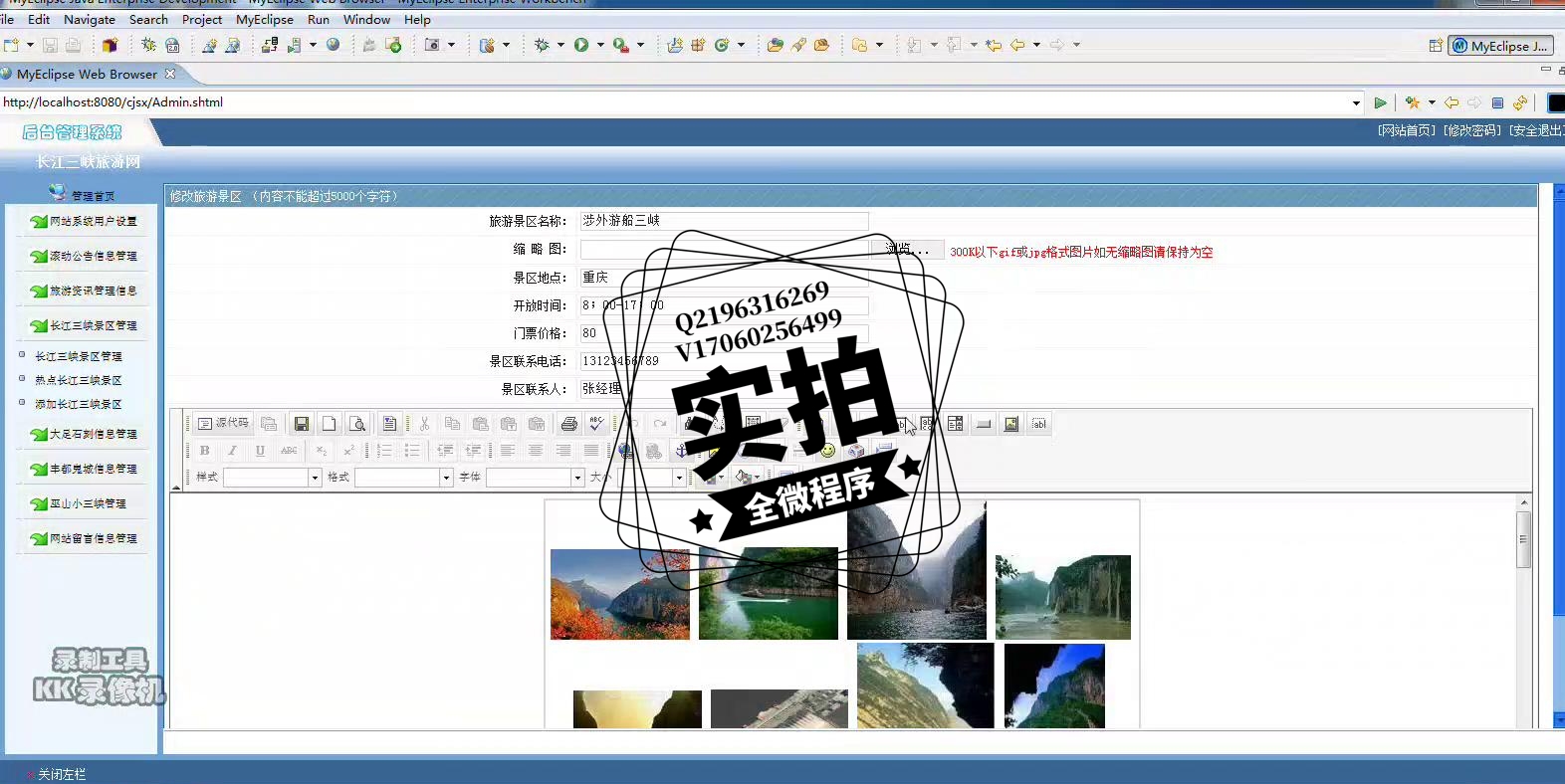Click the [修改密码] link
The height and width of the screenshot is (784, 1565).
[x=1472, y=130]
